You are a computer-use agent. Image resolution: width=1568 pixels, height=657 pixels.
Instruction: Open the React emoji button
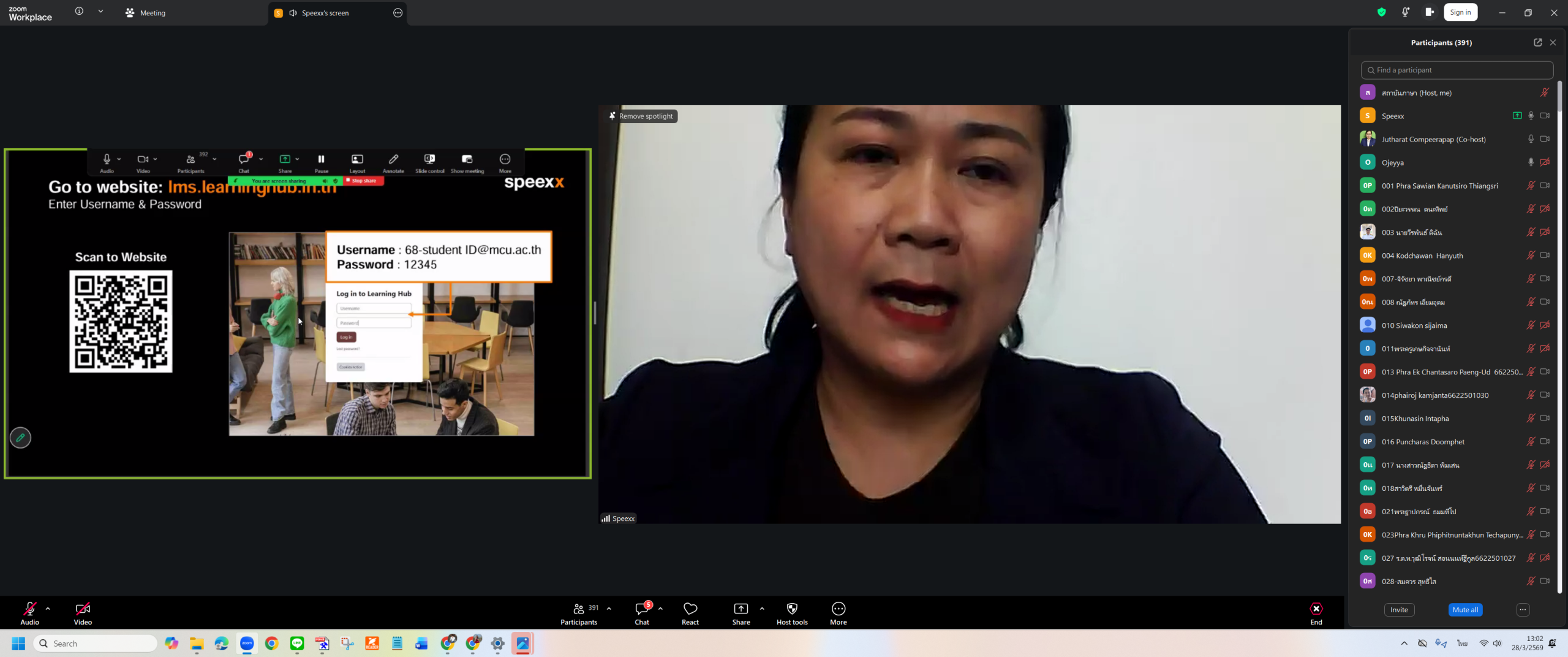point(690,612)
